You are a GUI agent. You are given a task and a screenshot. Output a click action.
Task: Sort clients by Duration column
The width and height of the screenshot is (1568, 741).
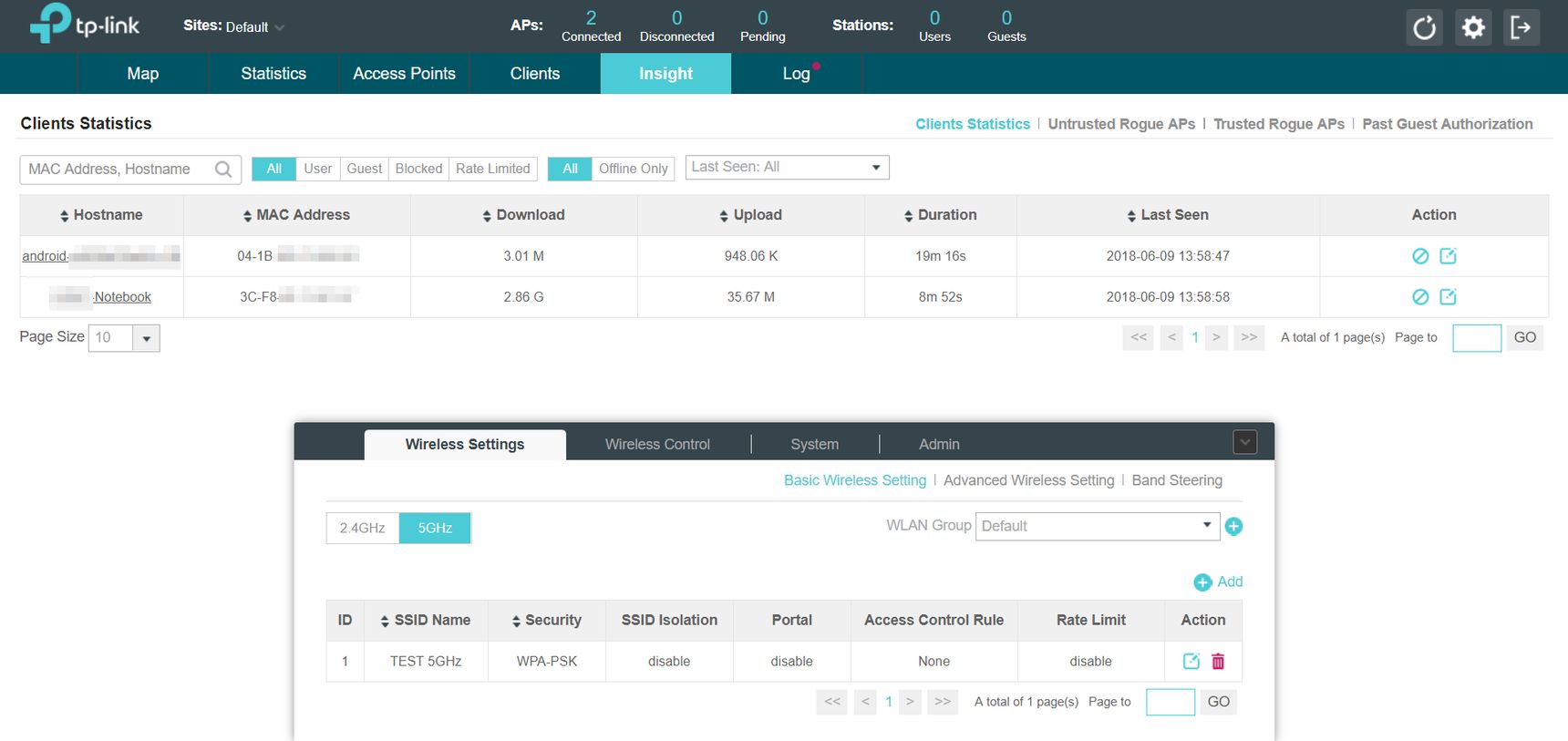point(940,215)
